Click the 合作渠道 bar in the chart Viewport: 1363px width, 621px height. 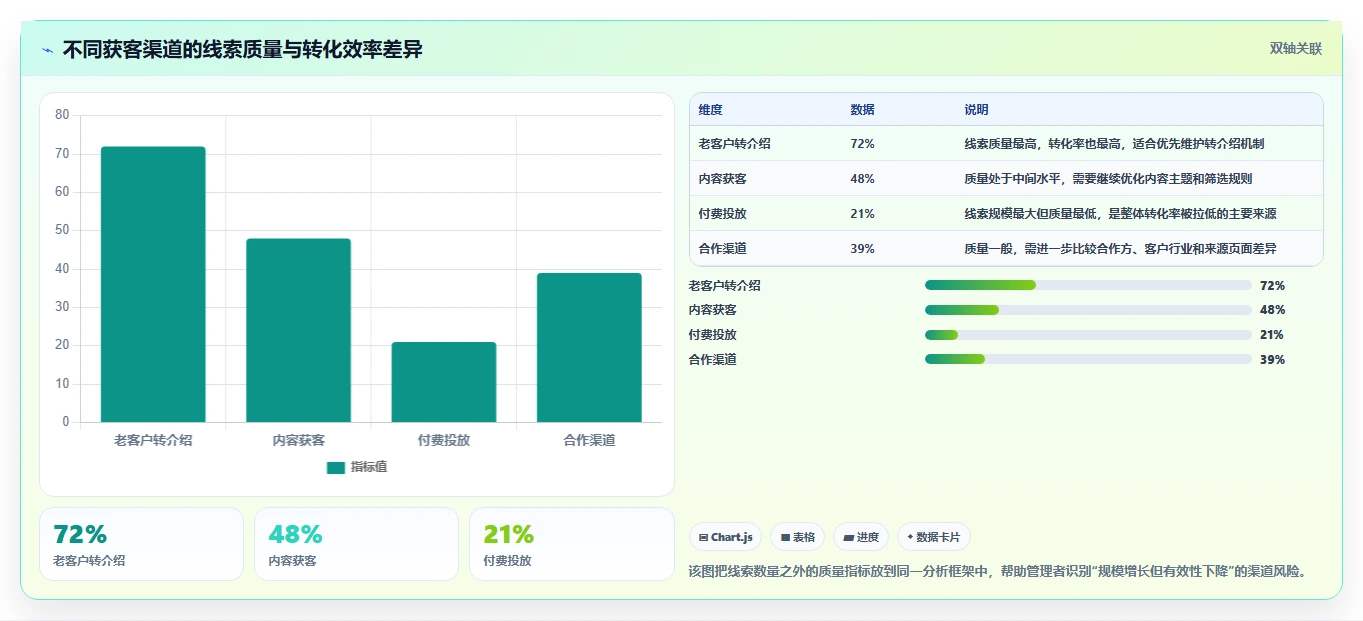click(x=589, y=347)
